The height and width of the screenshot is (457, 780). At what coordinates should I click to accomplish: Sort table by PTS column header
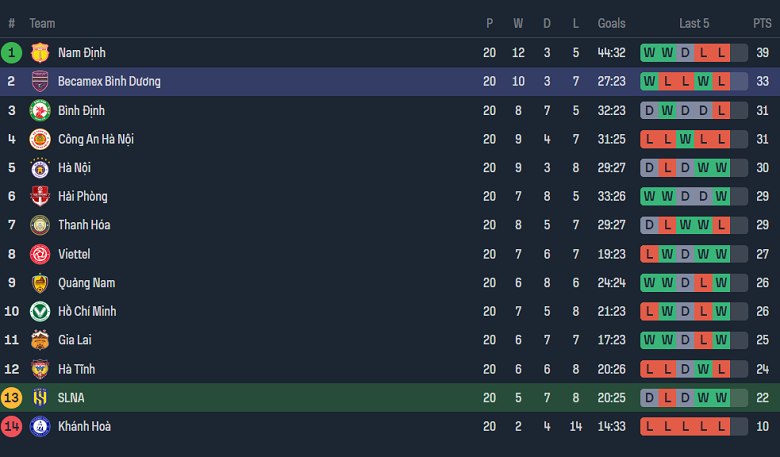[x=762, y=23]
